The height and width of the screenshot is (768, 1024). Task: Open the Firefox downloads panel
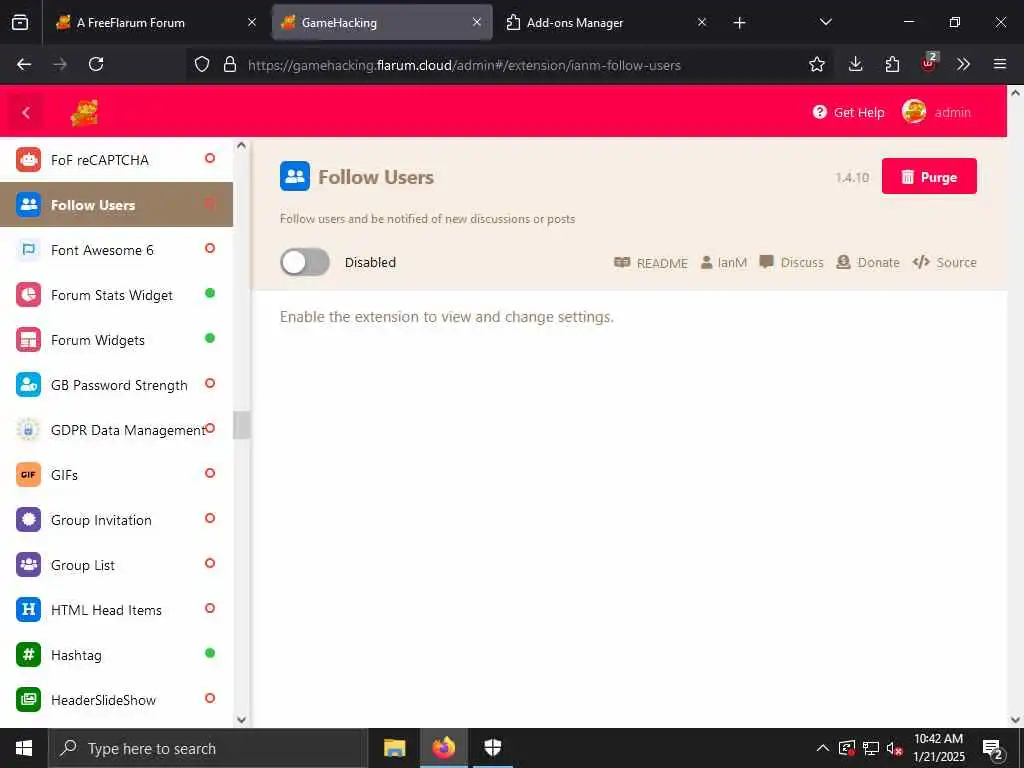[855, 64]
